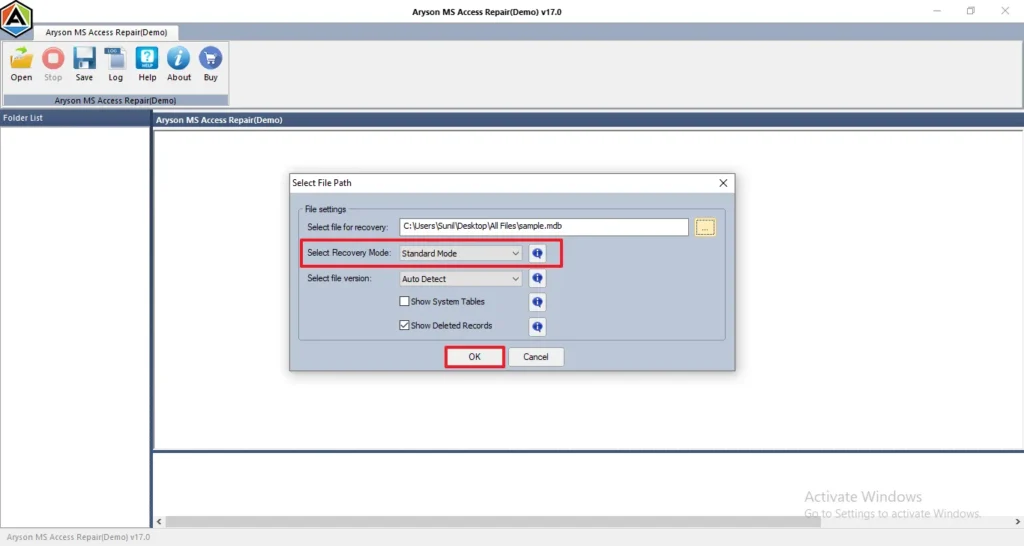
Task: Show info for Select Recovery Mode
Action: tap(537, 253)
